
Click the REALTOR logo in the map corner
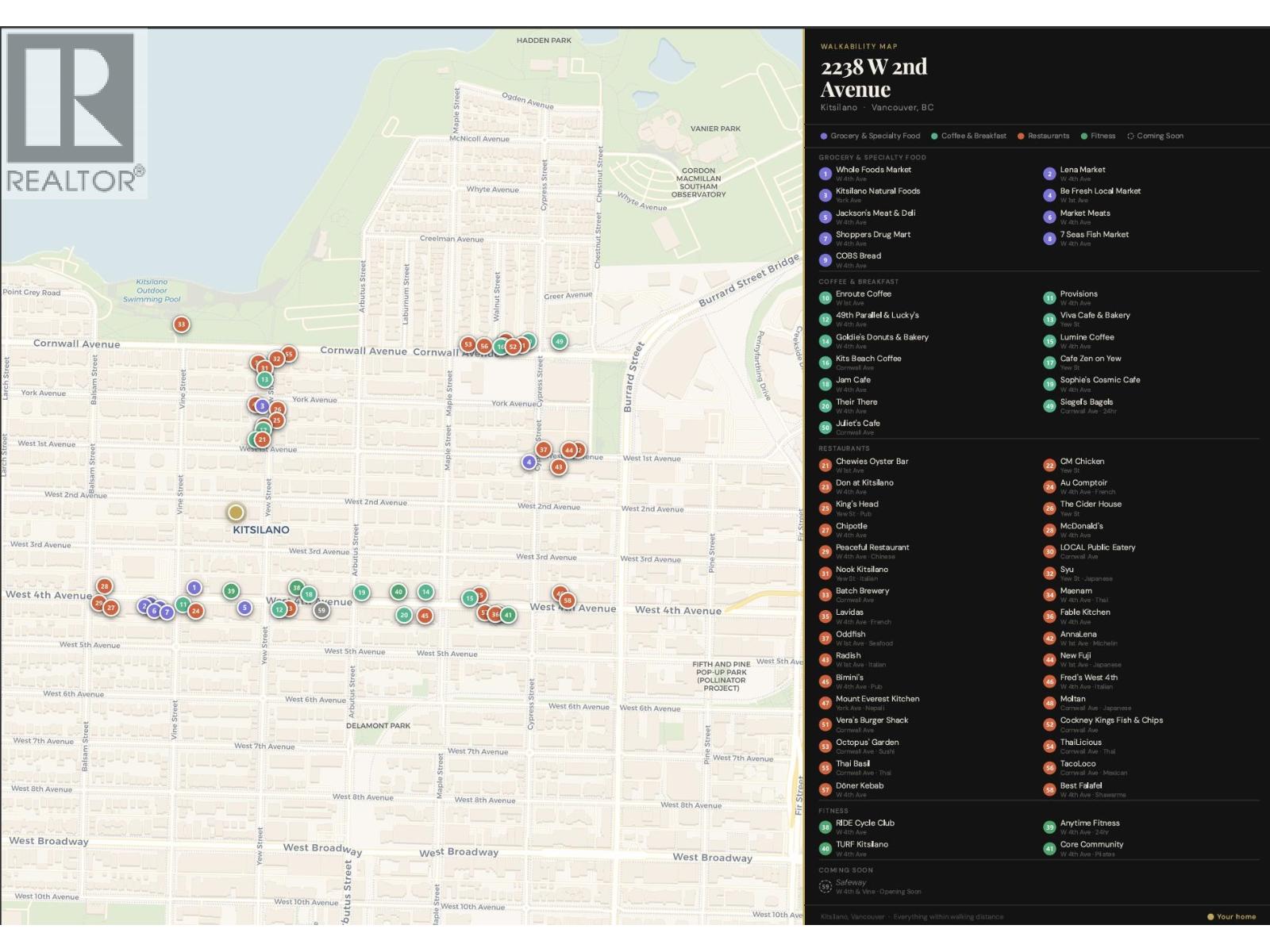tap(74, 113)
